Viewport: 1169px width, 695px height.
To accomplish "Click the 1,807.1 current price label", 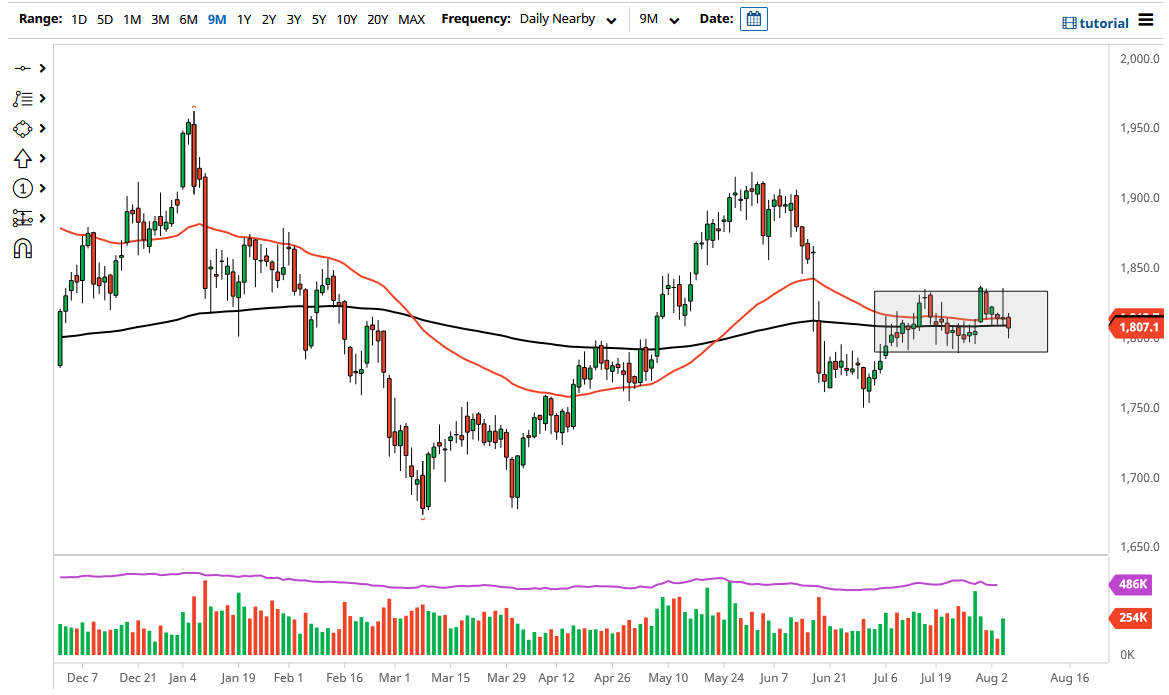I will pos(1138,327).
